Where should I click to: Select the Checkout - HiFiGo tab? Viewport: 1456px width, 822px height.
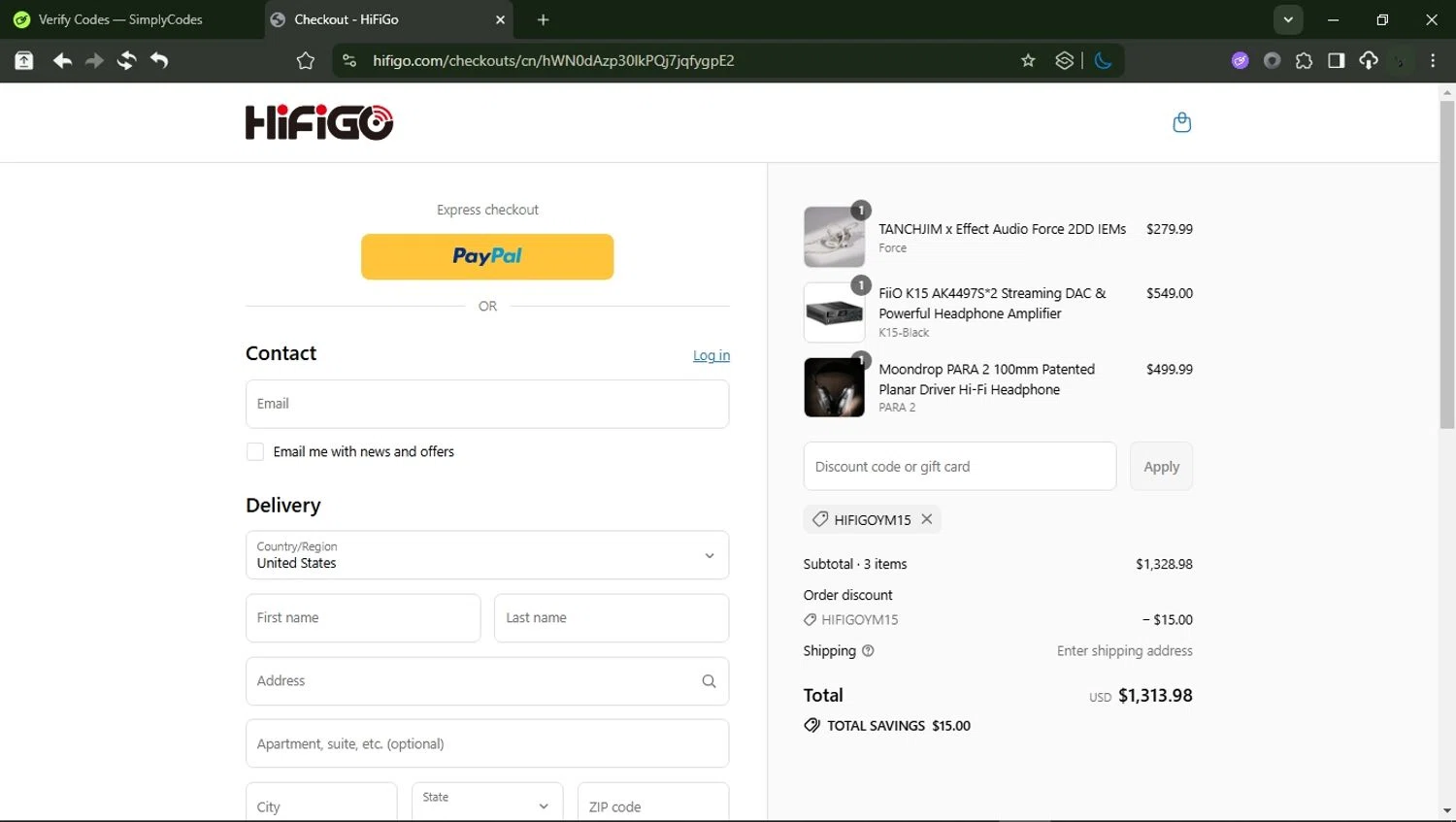click(x=390, y=19)
